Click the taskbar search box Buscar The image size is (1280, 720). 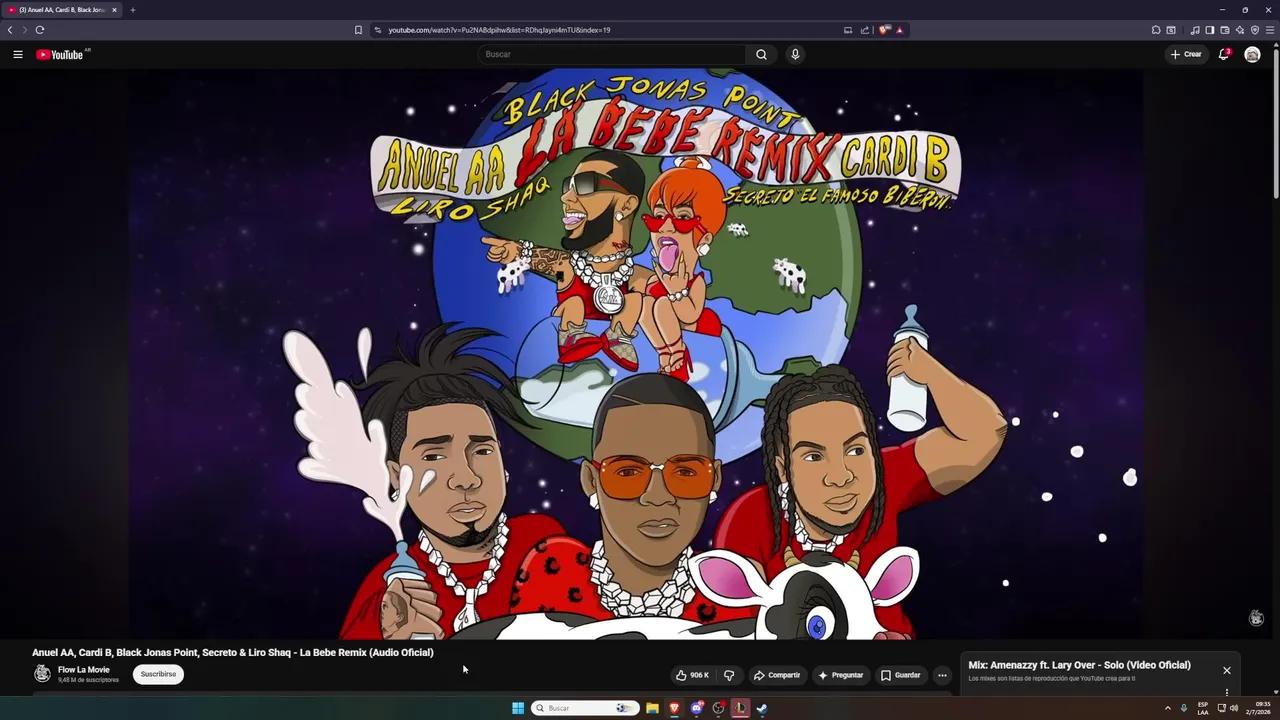[x=585, y=708]
